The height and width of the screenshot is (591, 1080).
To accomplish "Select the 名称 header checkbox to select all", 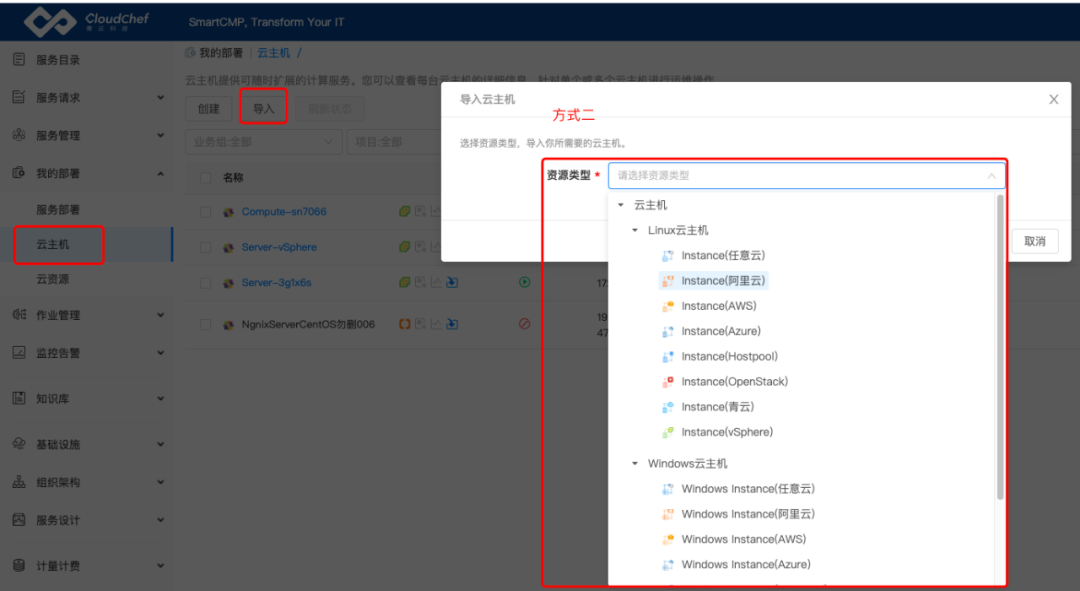I will (x=205, y=177).
